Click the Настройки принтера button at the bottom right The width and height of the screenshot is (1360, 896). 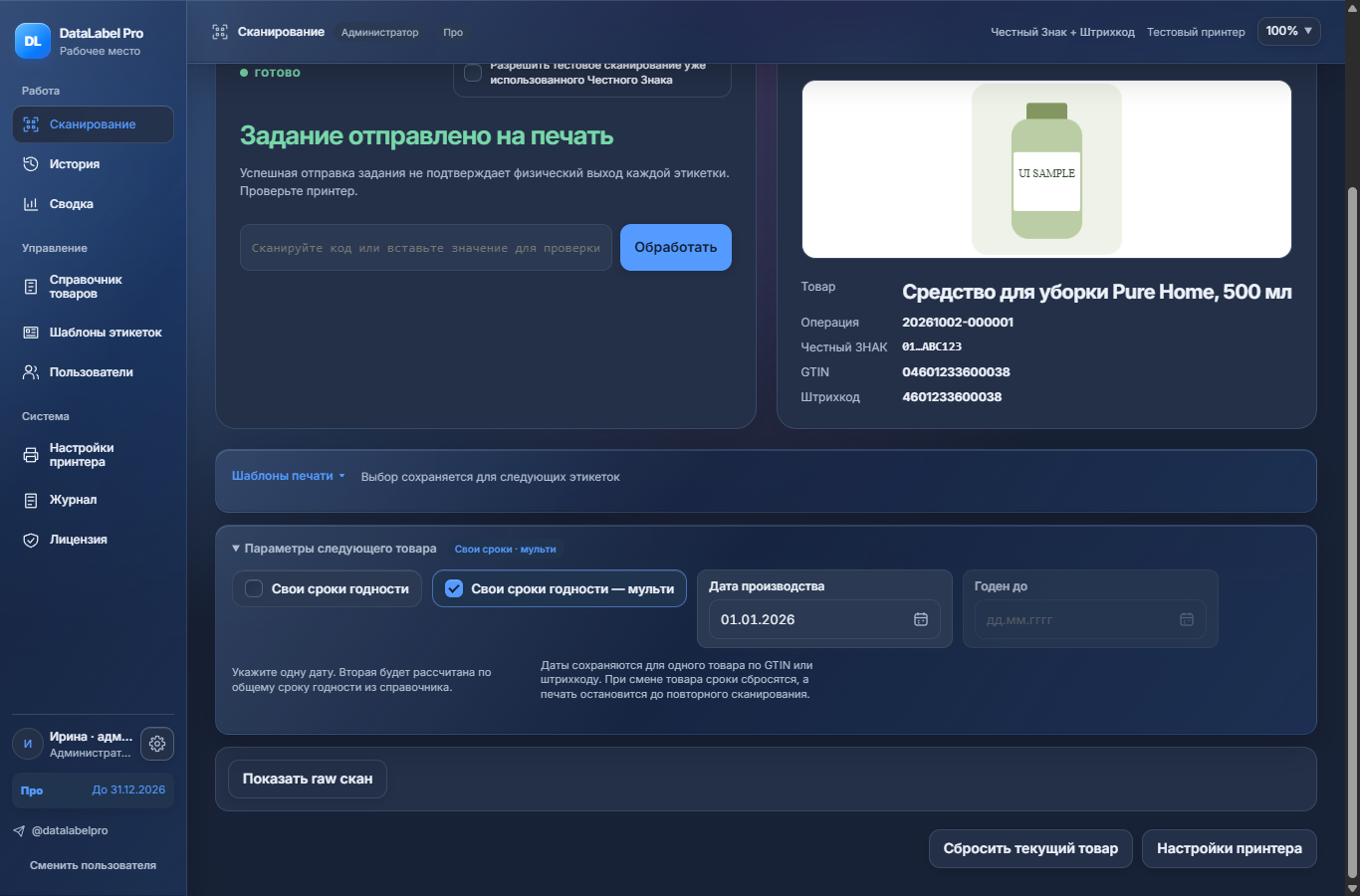(x=1230, y=848)
